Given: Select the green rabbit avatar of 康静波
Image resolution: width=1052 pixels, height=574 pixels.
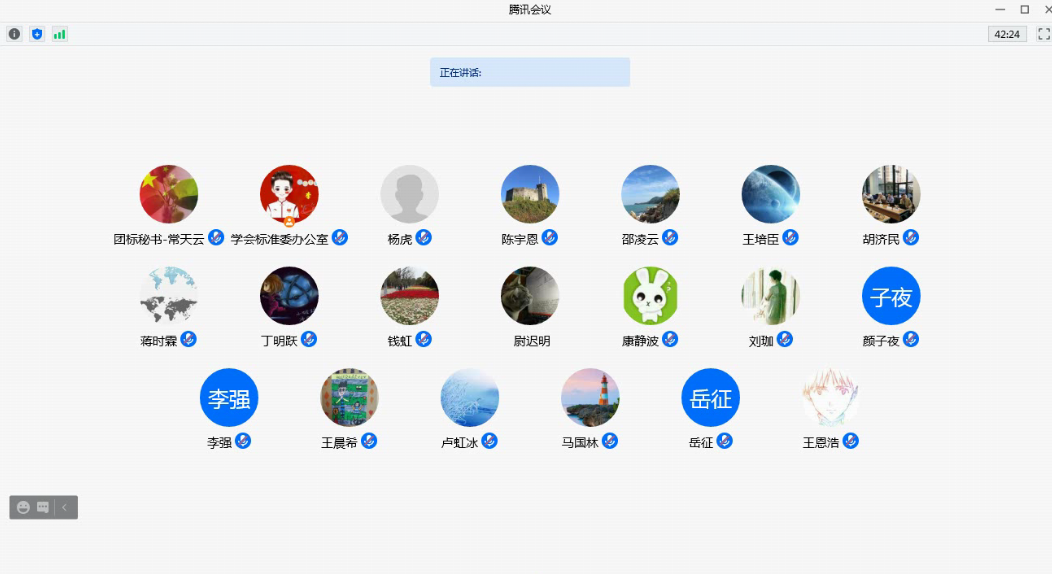Looking at the screenshot, I should [650, 296].
